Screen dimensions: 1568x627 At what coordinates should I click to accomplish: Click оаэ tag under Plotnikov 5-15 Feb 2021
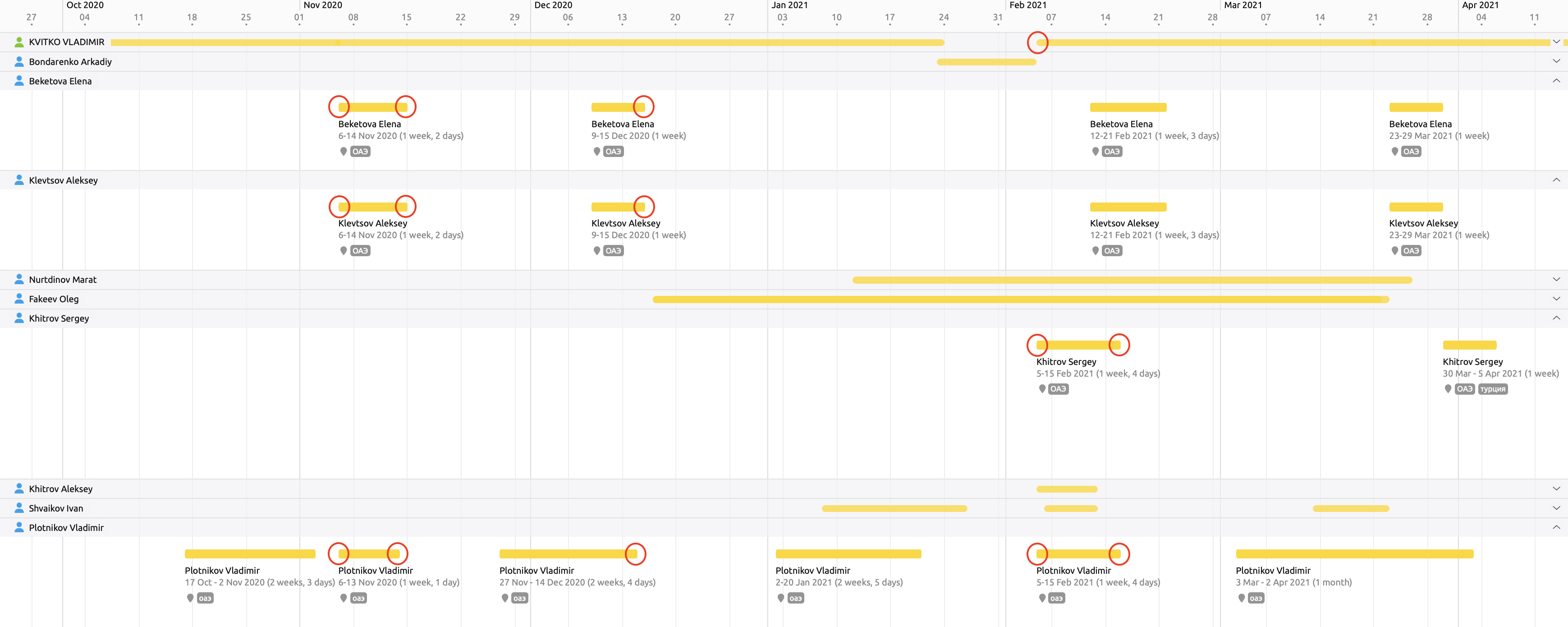(x=1057, y=599)
